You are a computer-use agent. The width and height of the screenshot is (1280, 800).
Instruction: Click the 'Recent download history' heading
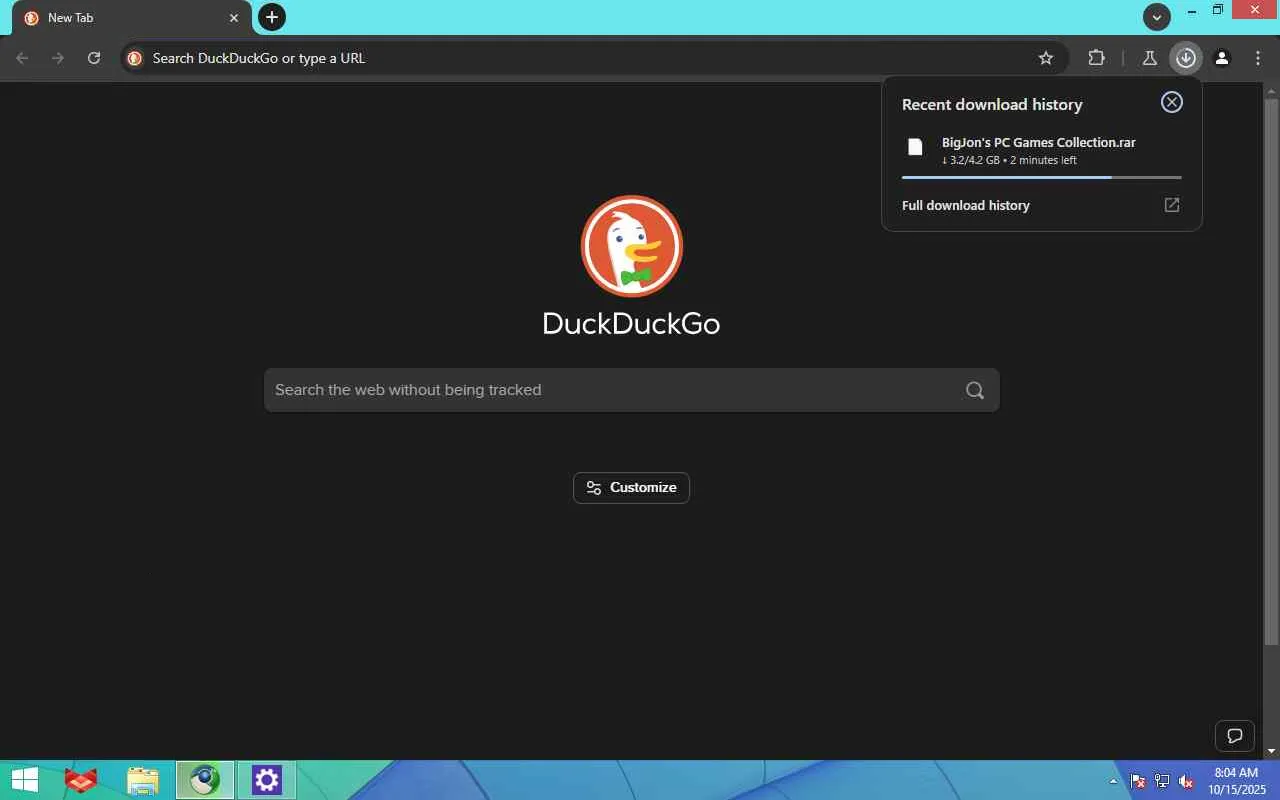(992, 104)
